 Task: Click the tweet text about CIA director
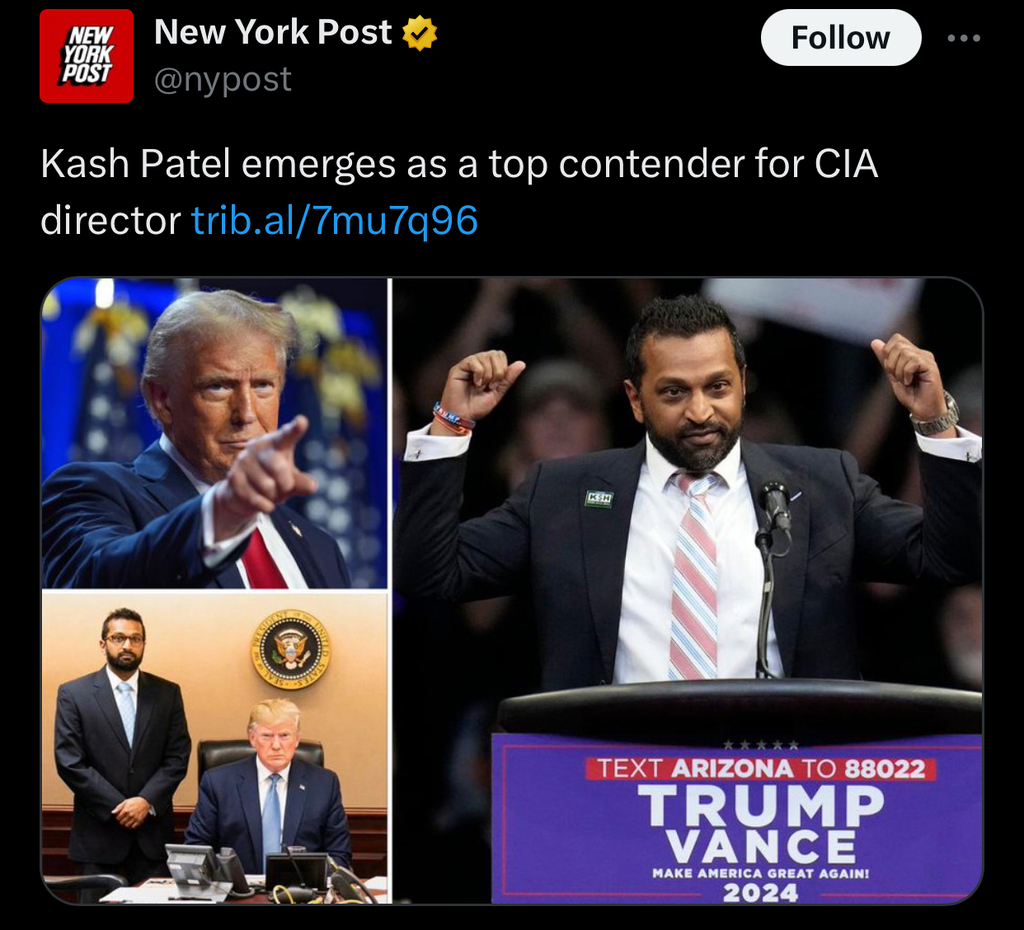tap(458, 191)
